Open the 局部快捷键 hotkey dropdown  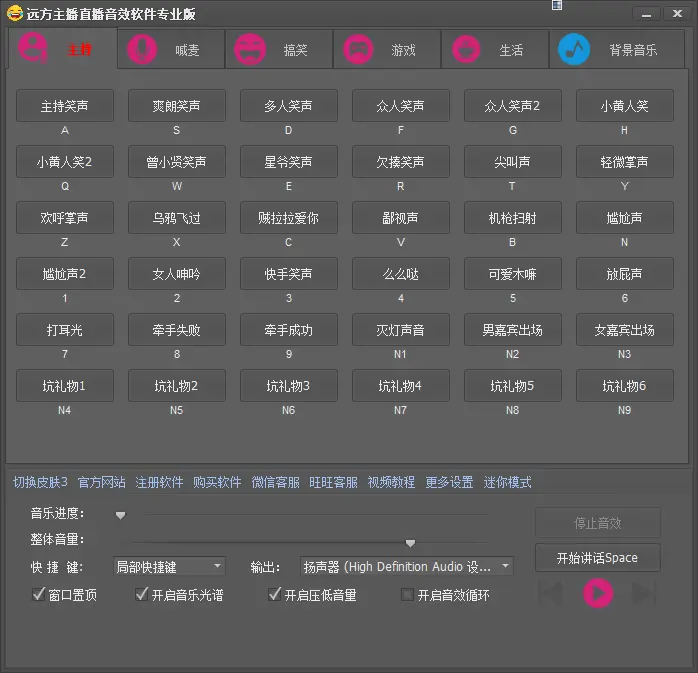point(168,567)
